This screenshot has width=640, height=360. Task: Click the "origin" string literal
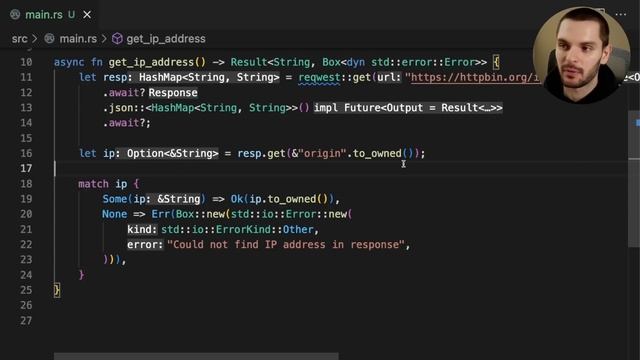[322, 153]
